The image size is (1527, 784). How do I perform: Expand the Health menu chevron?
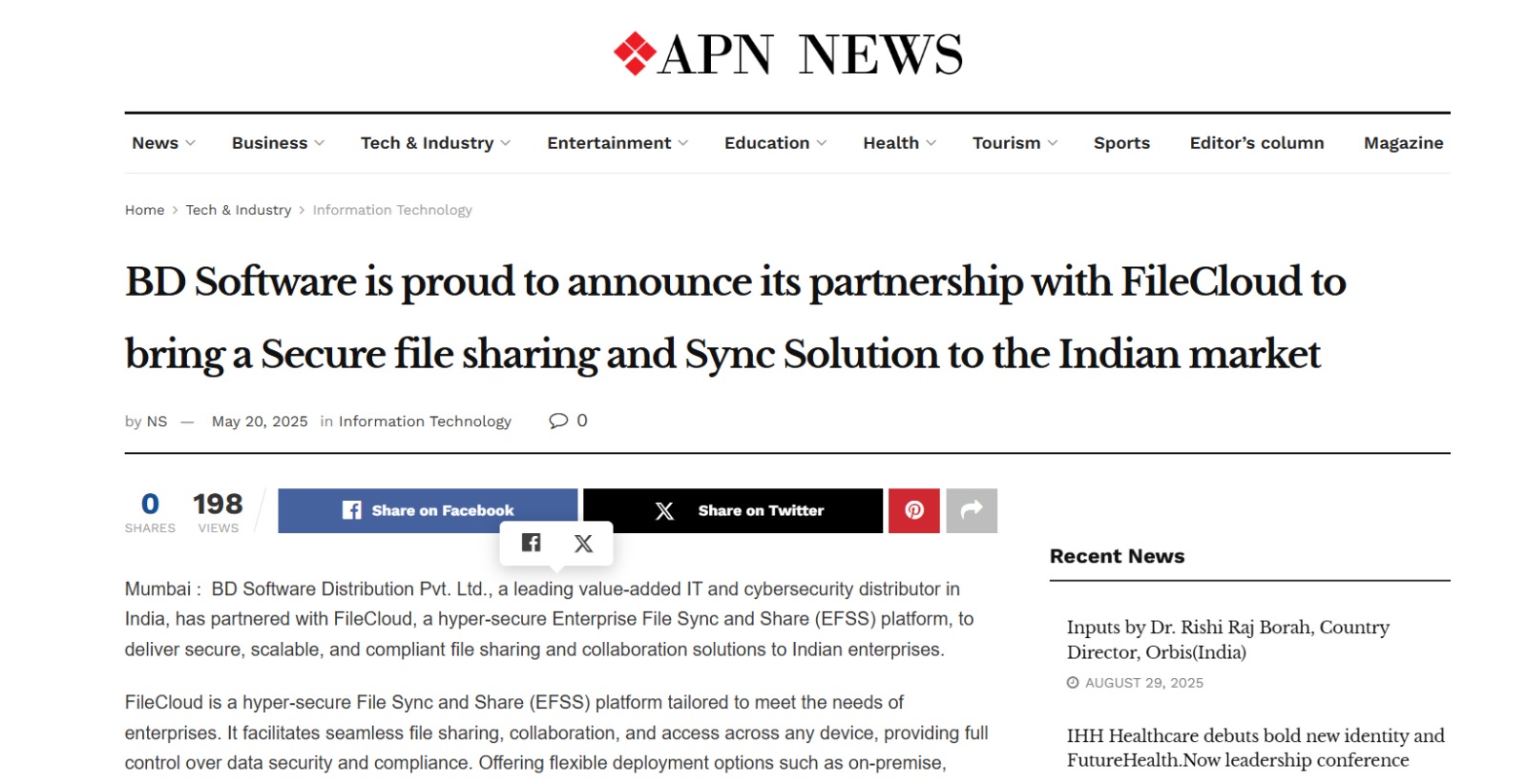(x=931, y=143)
